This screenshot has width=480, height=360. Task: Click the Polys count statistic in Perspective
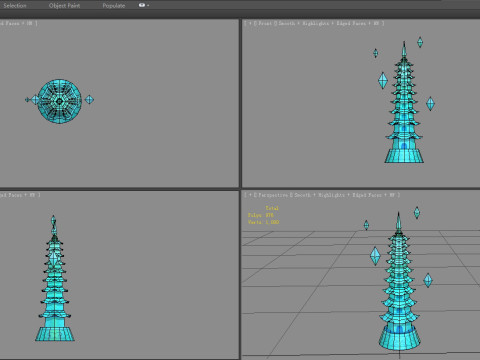point(261,215)
